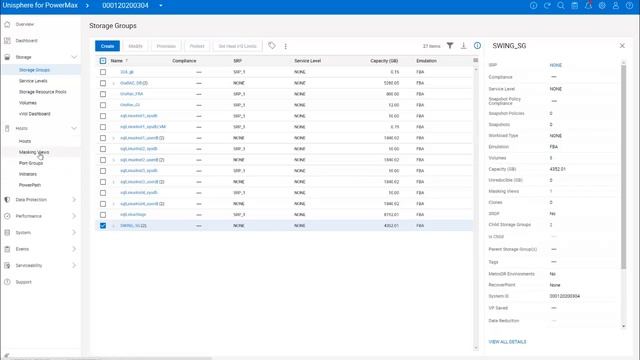The height and width of the screenshot is (360, 640).
Task: Open the array 000120200304 dropdown arrow
Action: (161, 6)
